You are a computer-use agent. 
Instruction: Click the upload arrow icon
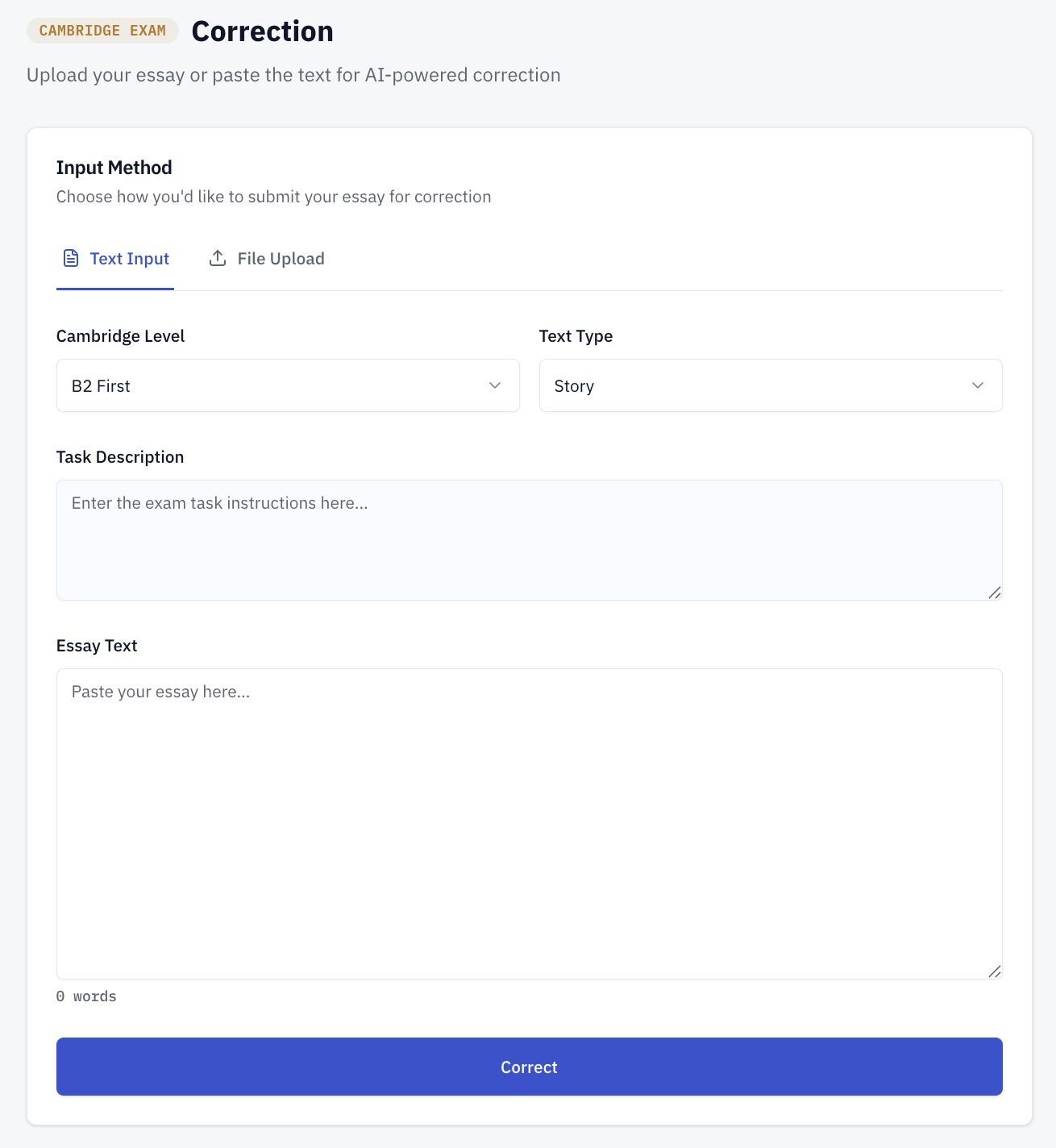tap(218, 258)
